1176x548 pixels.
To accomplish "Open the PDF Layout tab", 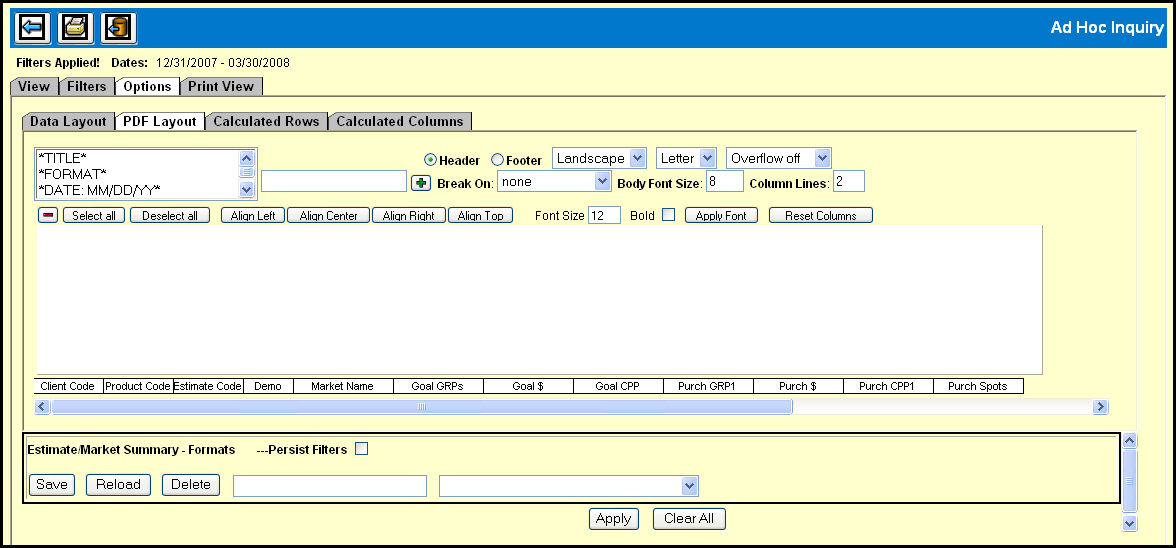I will (160, 121).
